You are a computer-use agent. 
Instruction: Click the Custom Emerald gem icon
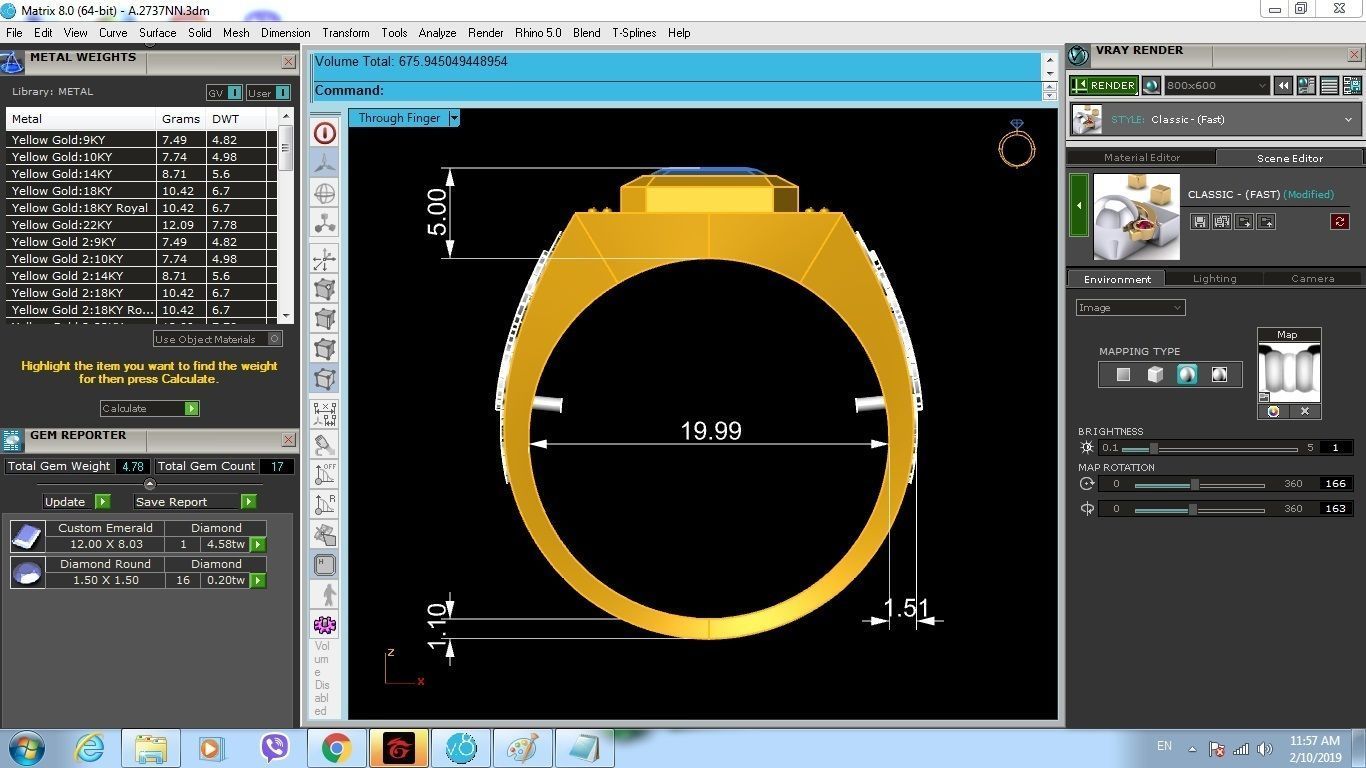(x=27, y=536)
